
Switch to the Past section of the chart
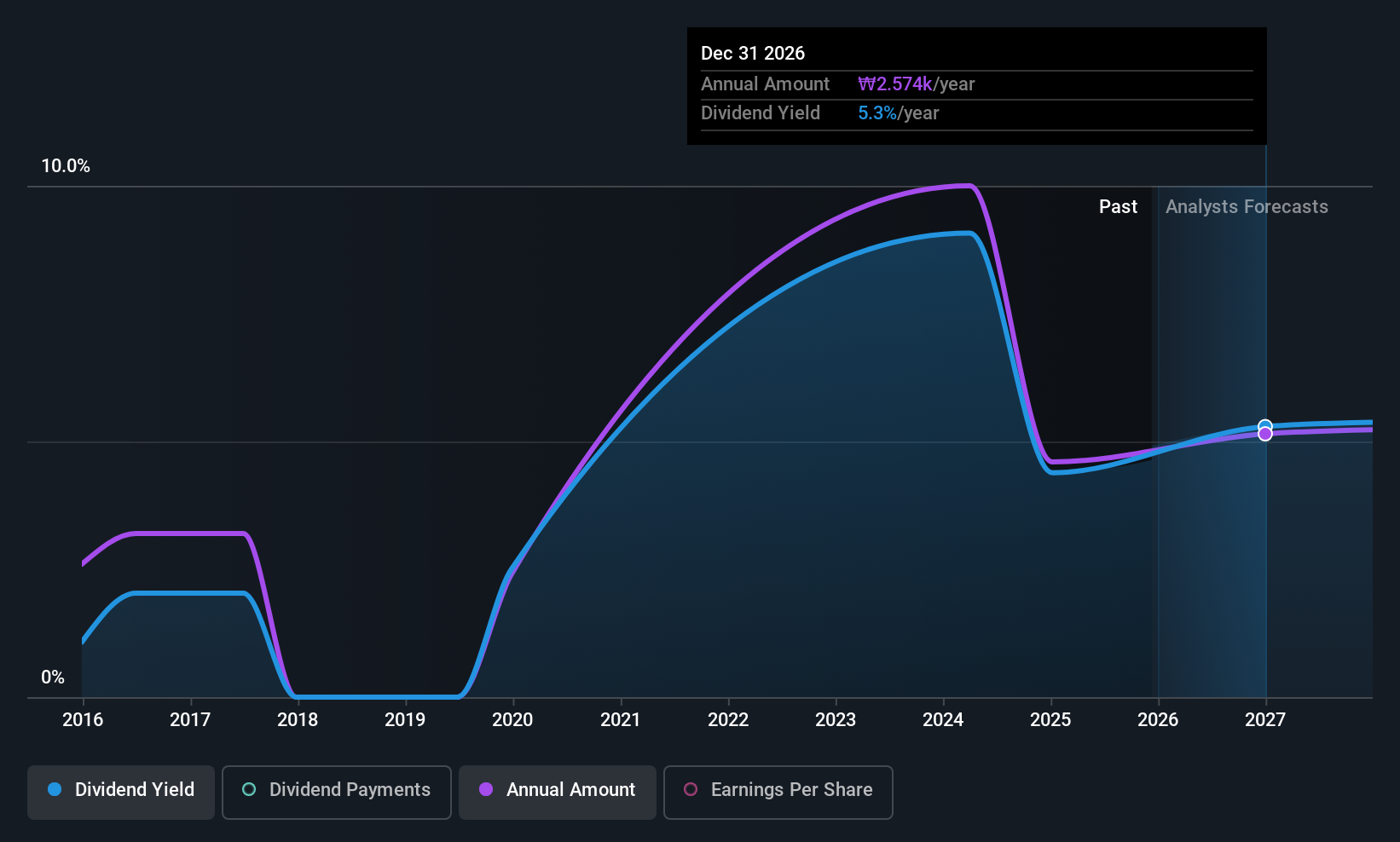[1118, 206]
